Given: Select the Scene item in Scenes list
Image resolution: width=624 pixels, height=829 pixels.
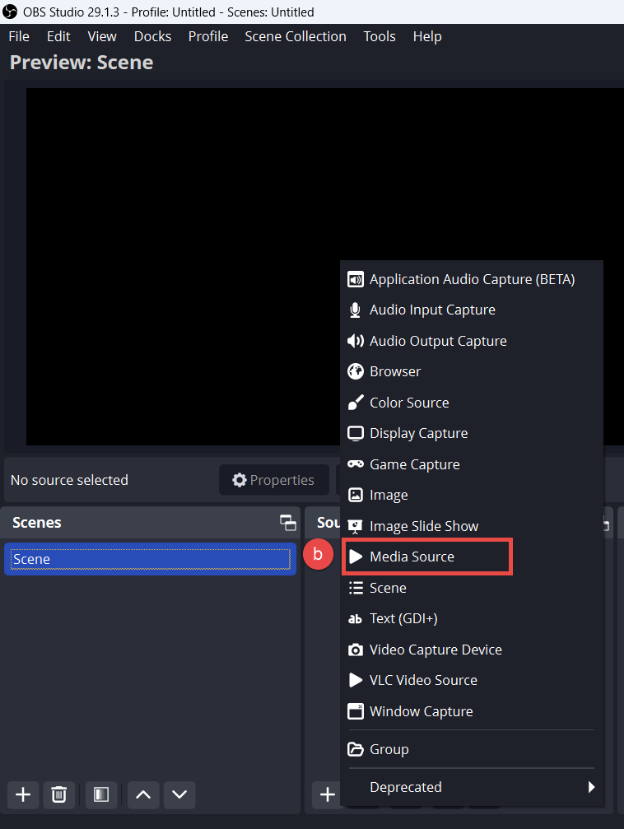Looking at the screenshot, I should pyautogui.click(x=150, y=559).
